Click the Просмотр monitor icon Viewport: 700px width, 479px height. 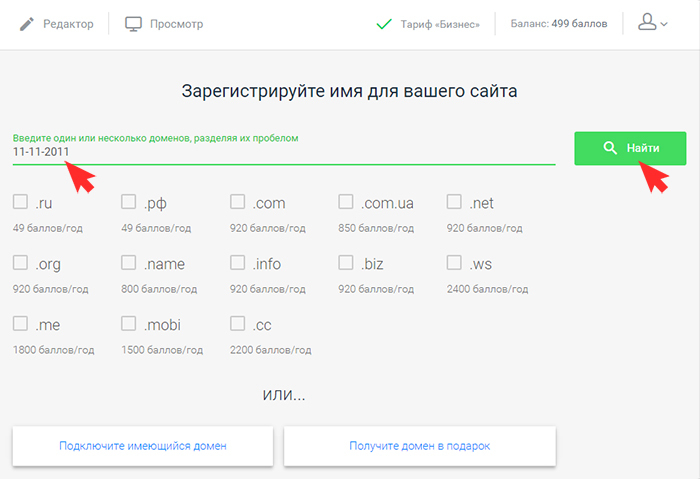[x=133, y=24]
